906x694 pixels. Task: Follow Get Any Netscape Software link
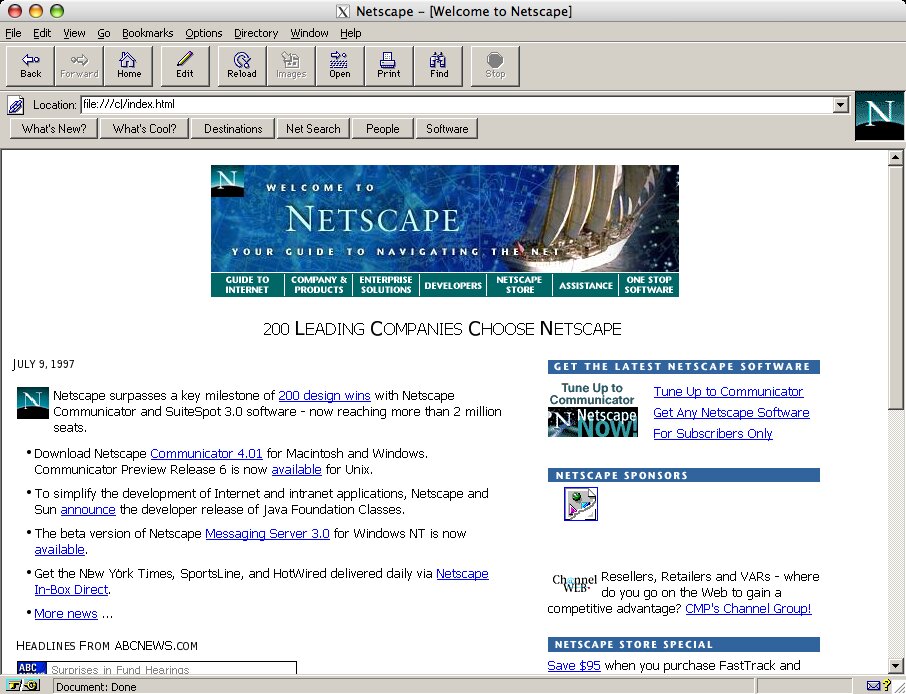(x=732, y=413)
